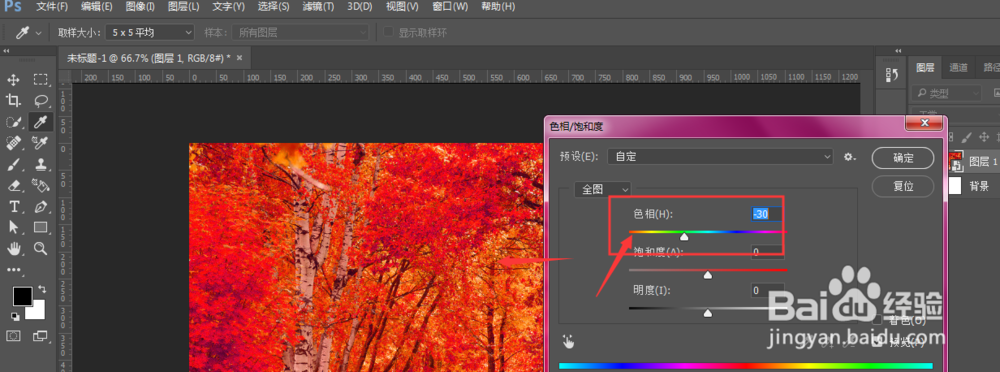Select the Spot Healing Brush tool

tap(13, 142)
